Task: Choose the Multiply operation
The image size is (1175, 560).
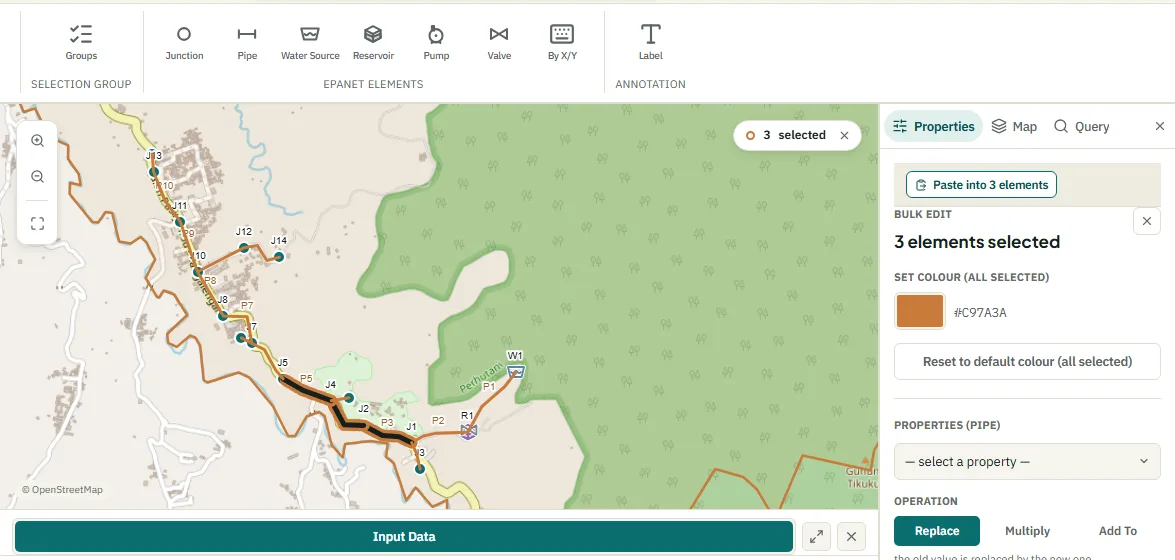Action: pyautogui.click(x=1027, y=531)
